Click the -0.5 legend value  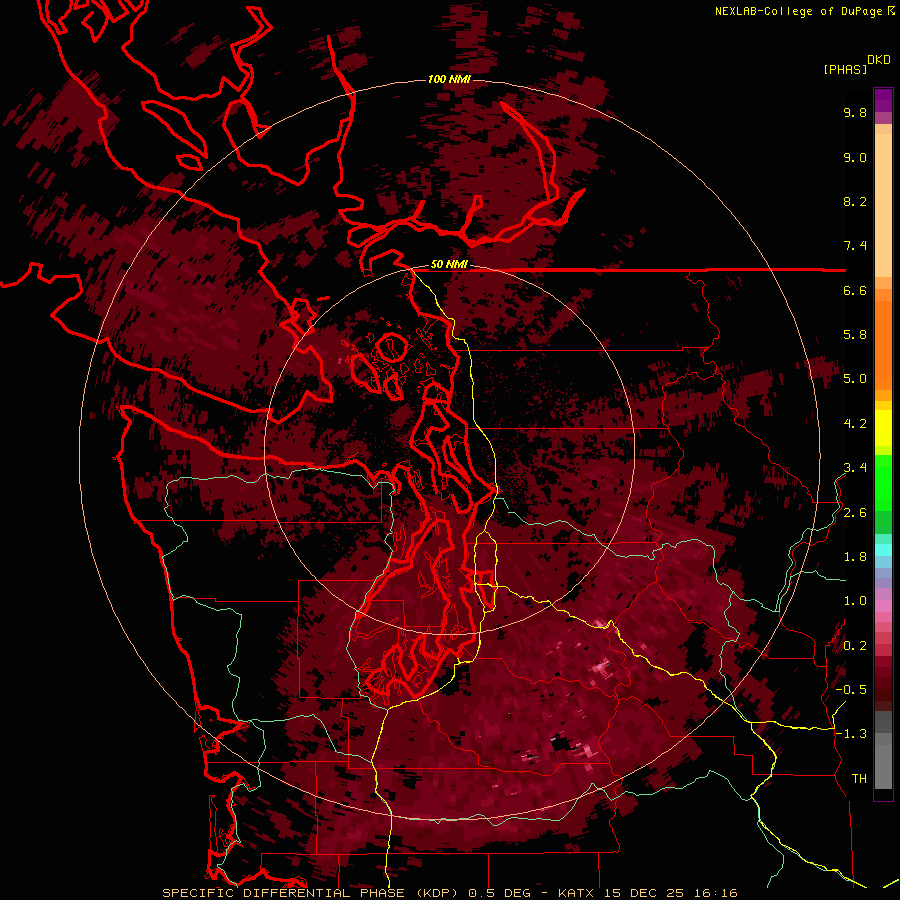(x=851, y=690)
